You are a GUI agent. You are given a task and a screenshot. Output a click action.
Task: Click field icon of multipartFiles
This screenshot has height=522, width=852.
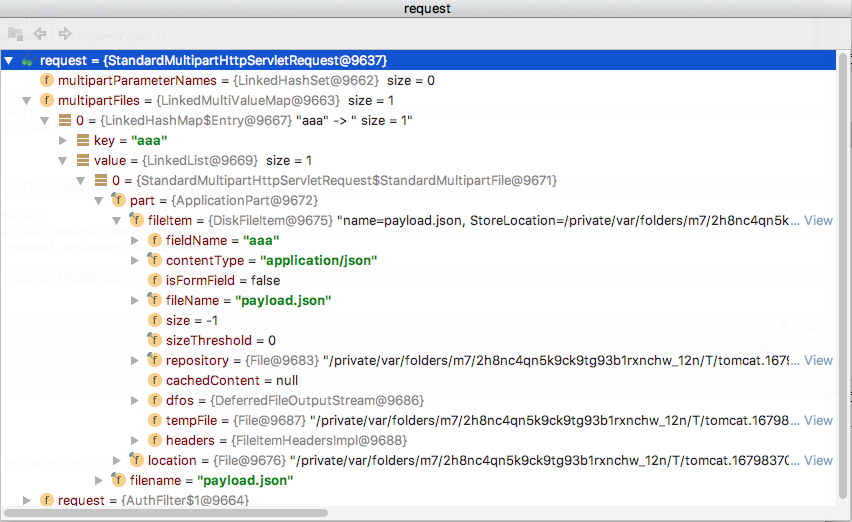click(x=47, y=100)
